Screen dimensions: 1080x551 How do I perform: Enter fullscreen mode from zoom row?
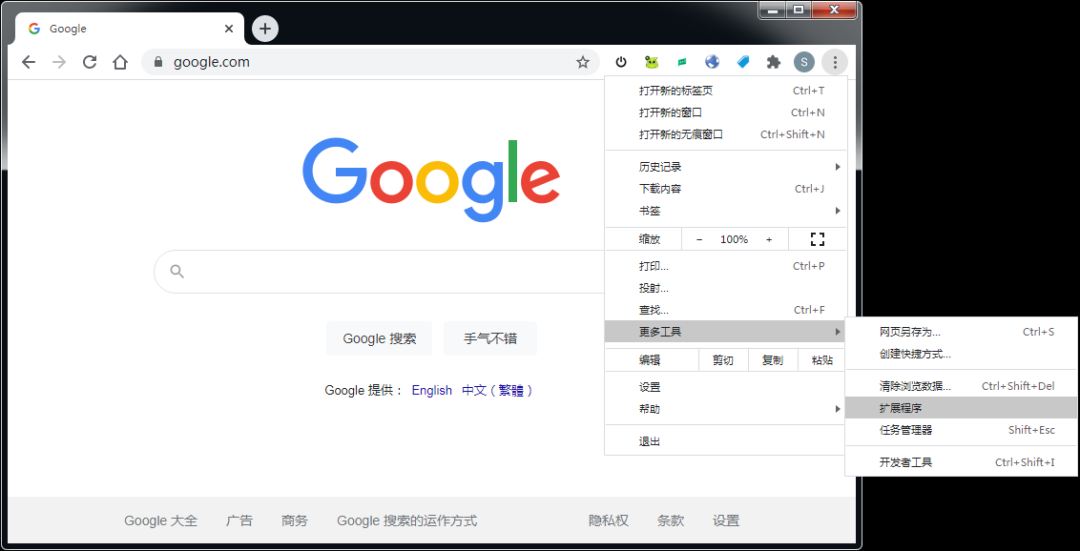point(818,239)
